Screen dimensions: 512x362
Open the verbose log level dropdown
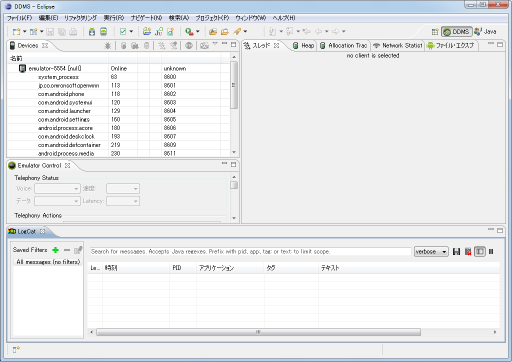click(x=431, y=252)
